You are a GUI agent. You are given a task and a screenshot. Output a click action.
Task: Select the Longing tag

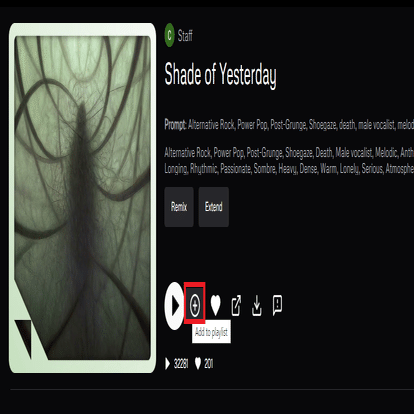click(x=177, y=169)
